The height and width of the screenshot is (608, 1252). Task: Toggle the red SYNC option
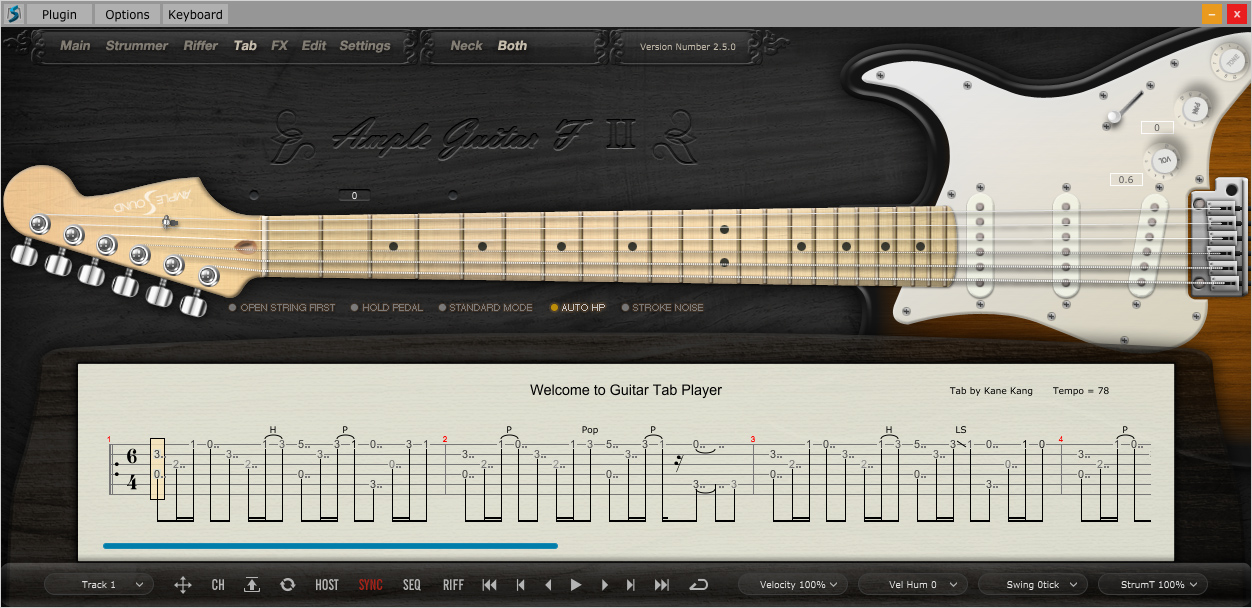(371, 585)
